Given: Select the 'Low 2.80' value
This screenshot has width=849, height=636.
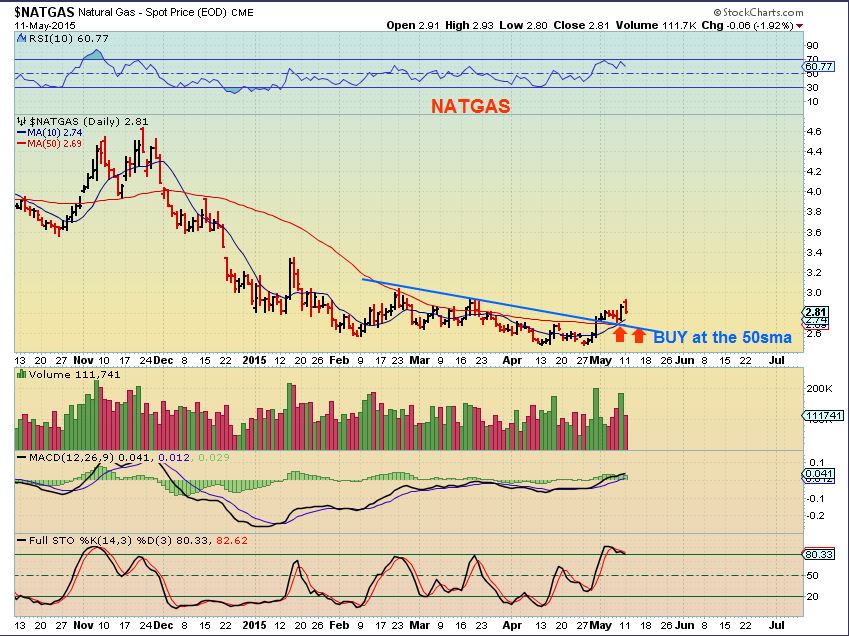Looking at the screenshot, I should (x=523, y=25).
